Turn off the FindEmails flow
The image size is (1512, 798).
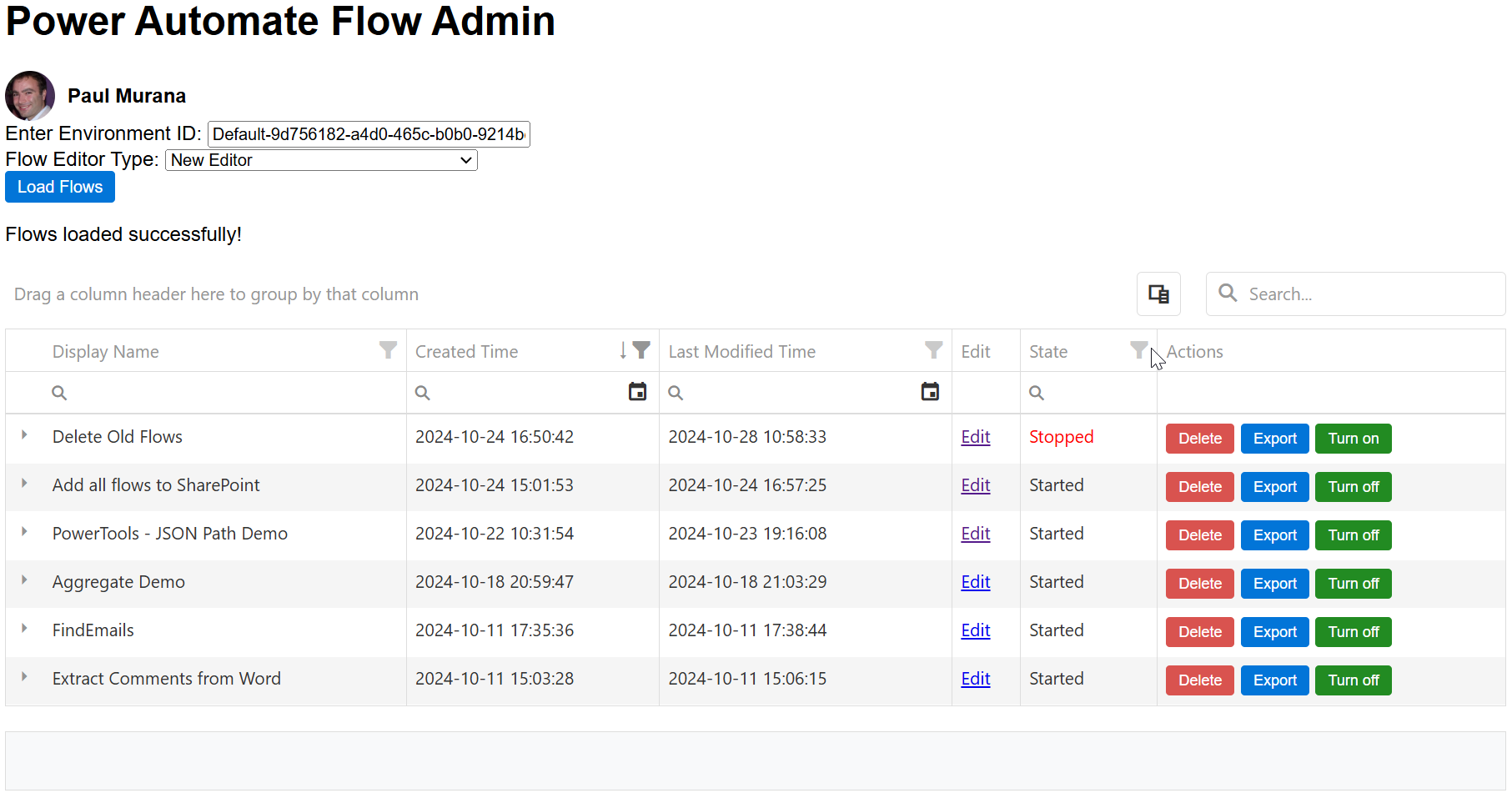tap(1353, 631)
